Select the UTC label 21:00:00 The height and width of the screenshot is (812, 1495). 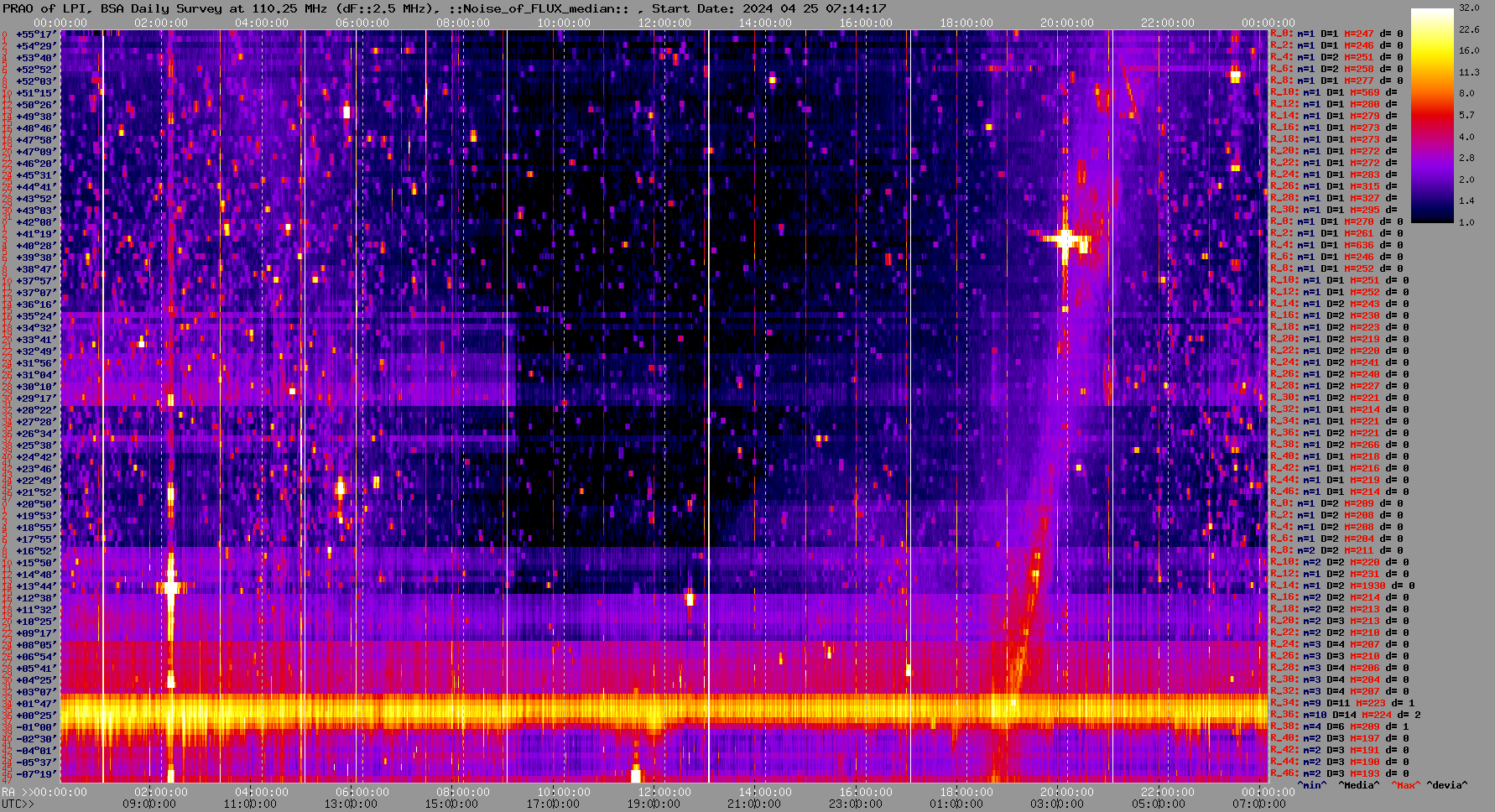pos(753,804)
